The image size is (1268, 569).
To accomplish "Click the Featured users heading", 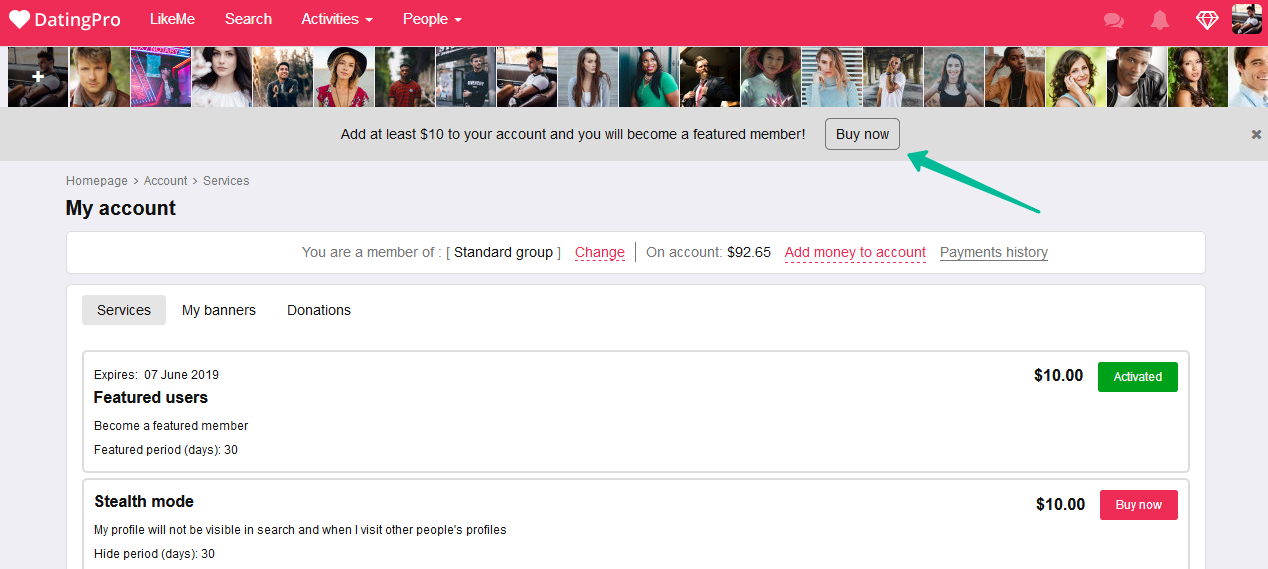I will (x=151, y=397).
